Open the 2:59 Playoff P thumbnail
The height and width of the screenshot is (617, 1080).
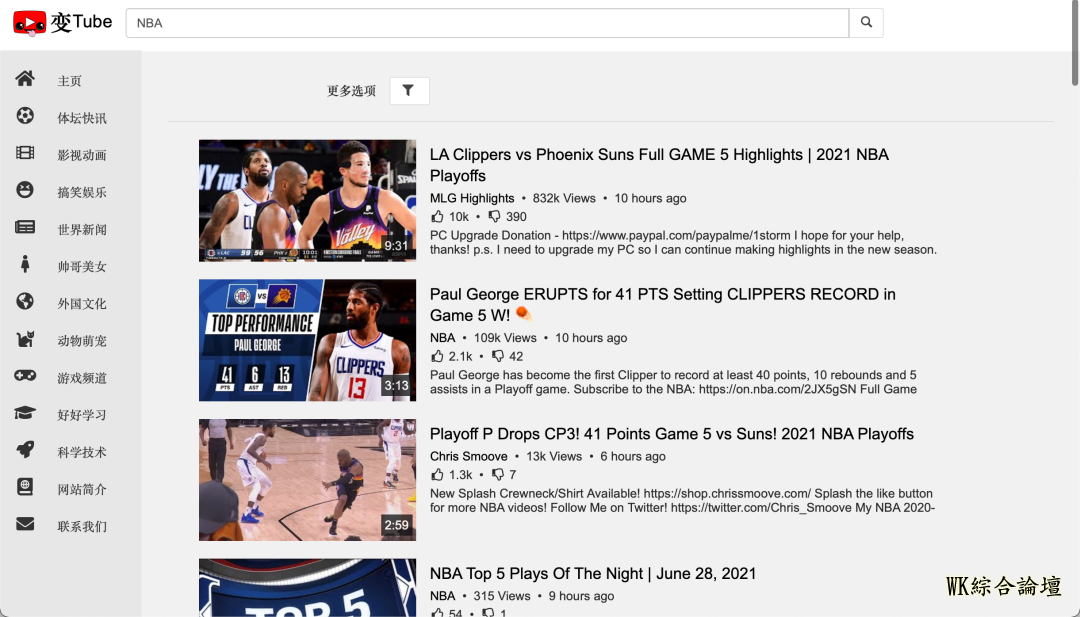(307, 480)
